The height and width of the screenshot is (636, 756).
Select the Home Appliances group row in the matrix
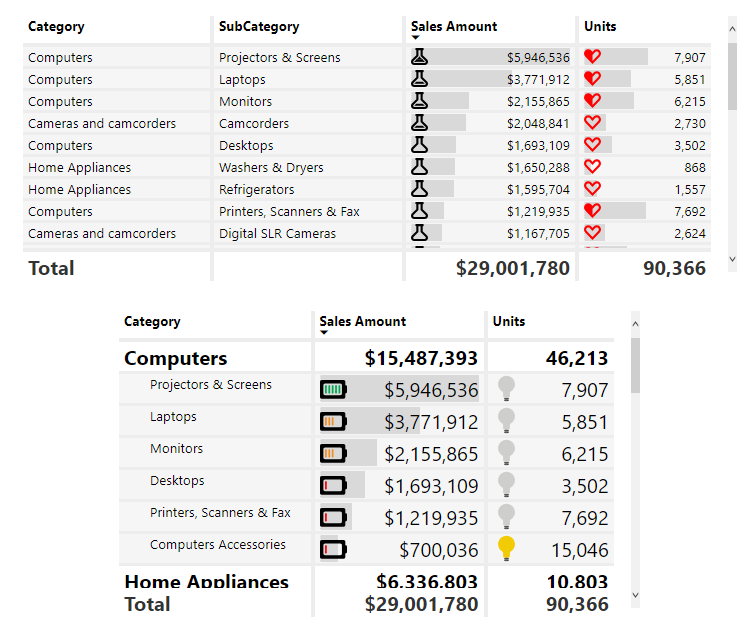pos(206,581)
